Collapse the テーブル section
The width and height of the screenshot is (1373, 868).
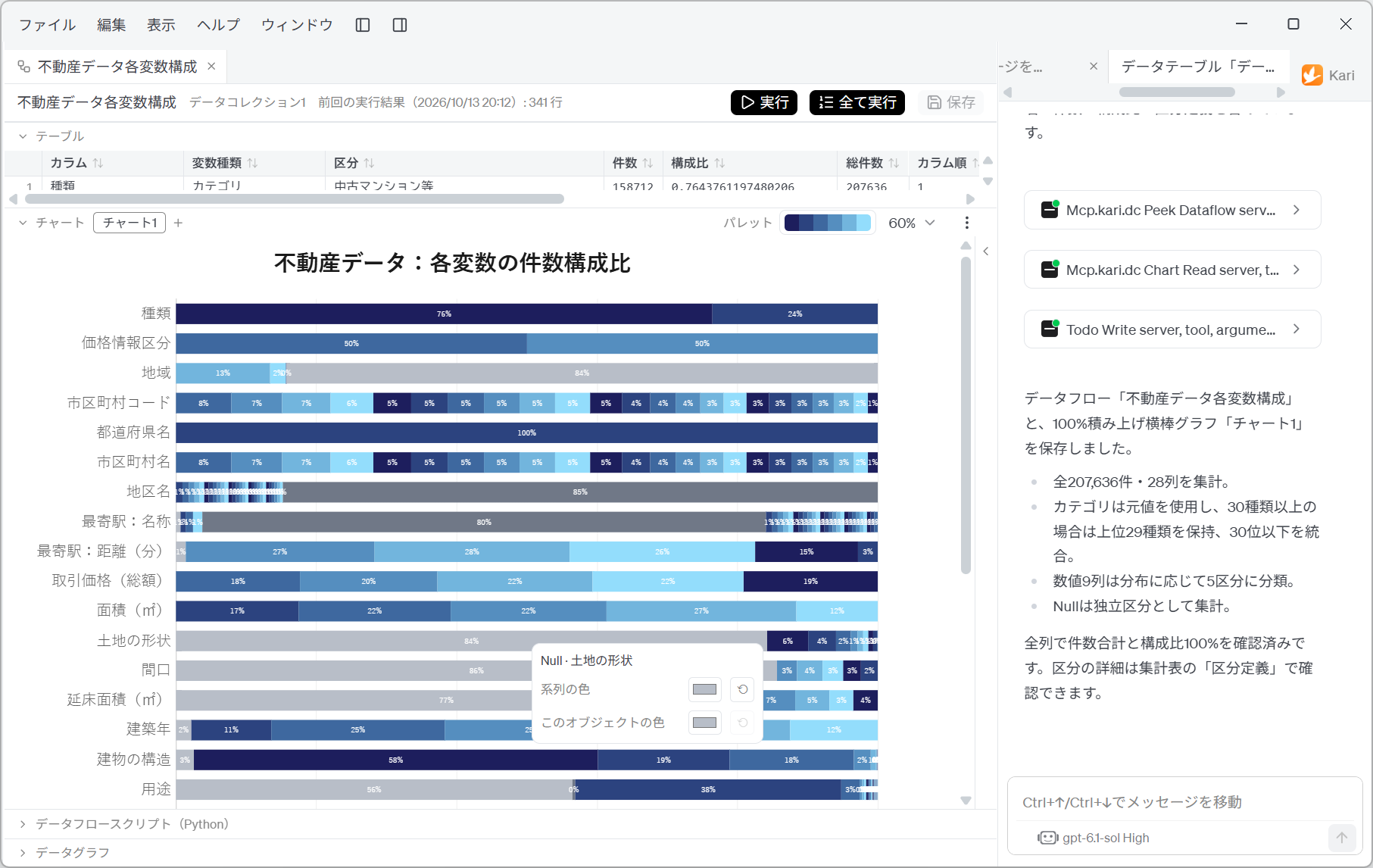[23, 136]
